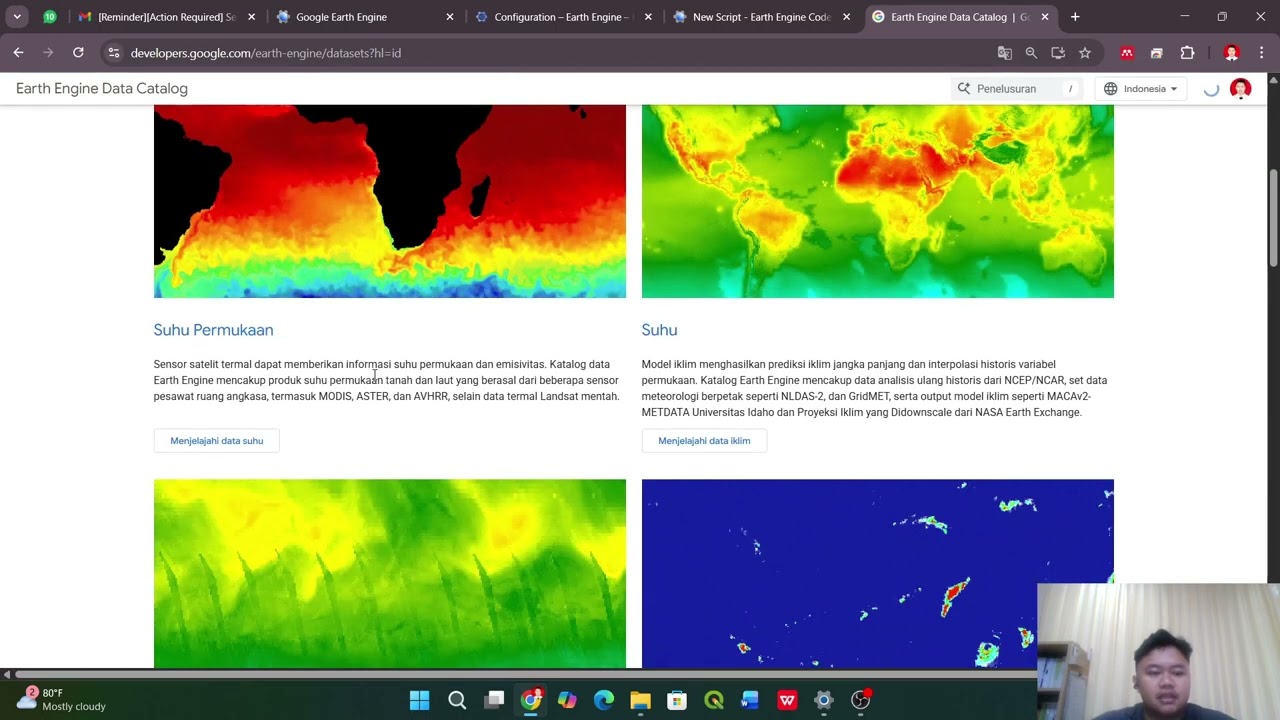1280x720 pixels.
Task: Open the Suhu Permukaan heading link
Action: [x=213, y=330]
